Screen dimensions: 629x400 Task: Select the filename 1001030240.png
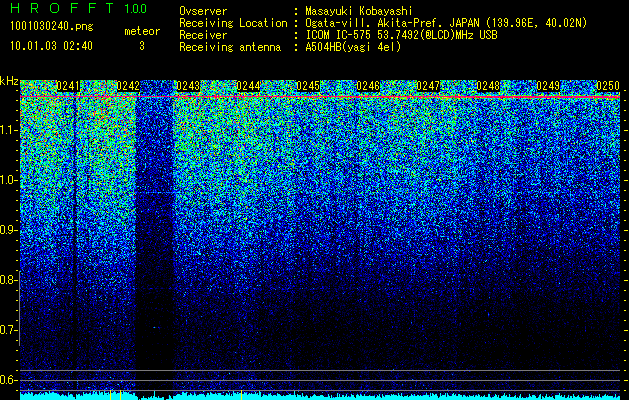click(52, 26)
